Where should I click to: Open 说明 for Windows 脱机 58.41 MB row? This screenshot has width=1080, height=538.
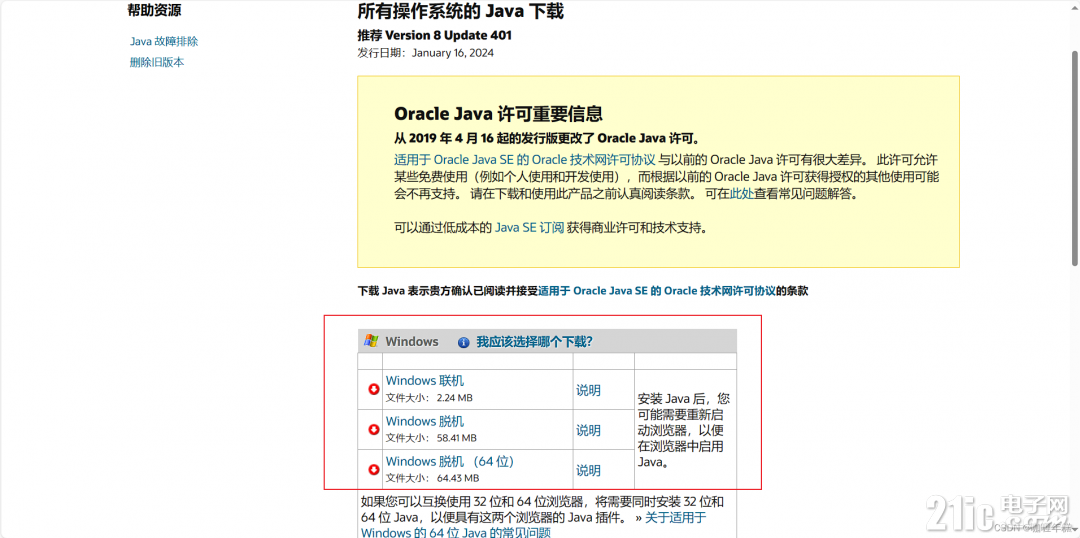[x=588, y=431]
